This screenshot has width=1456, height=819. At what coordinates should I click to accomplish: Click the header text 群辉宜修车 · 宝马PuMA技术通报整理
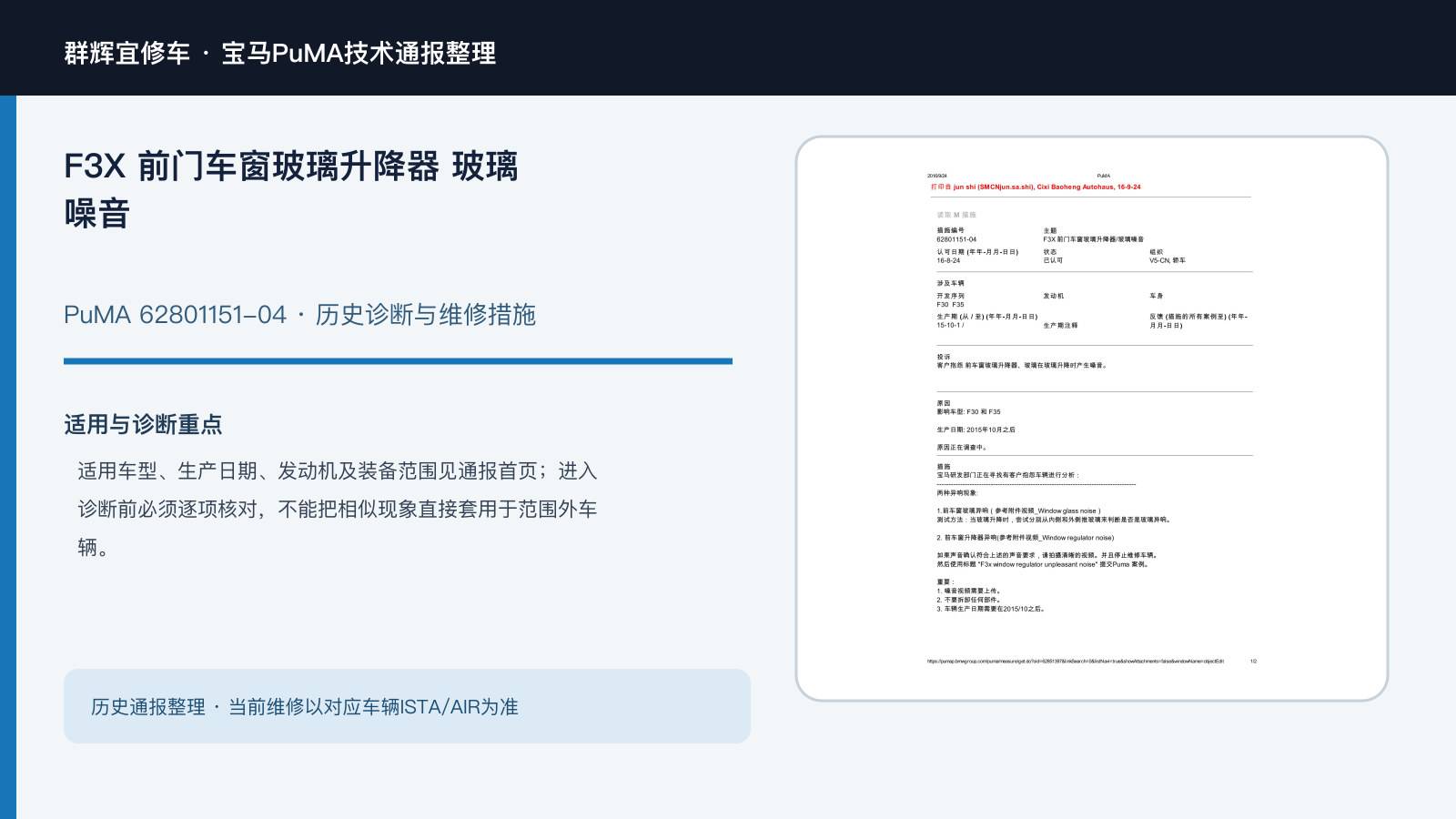click(x=280, y=53)
